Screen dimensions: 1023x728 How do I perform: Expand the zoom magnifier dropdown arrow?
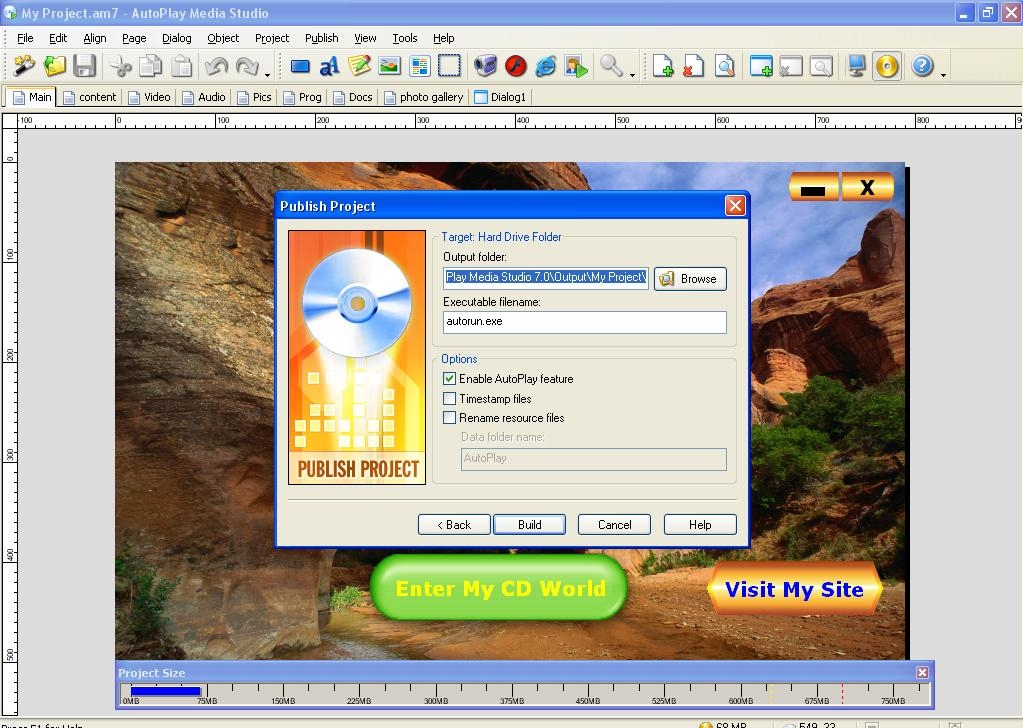(x=633, y=73)
